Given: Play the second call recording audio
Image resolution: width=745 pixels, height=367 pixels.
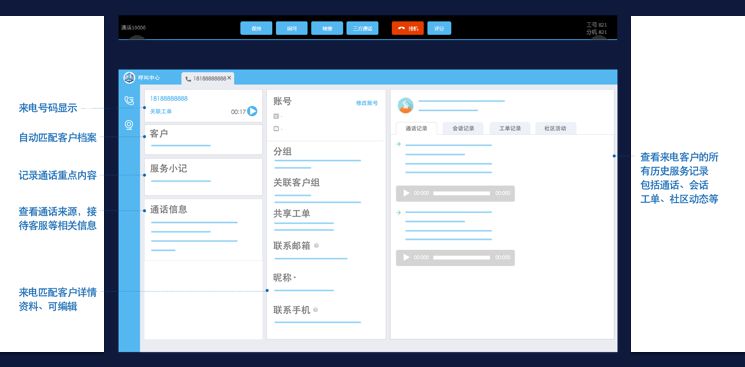Looking at the screenshot, I should click(x=406, y=258).
